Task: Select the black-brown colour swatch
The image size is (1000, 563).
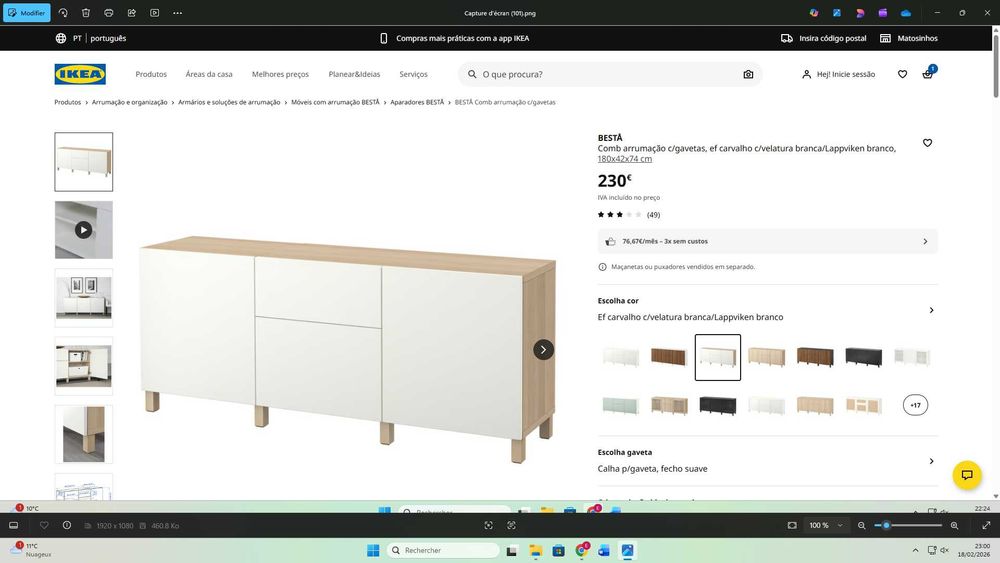Action: [864, 357]
